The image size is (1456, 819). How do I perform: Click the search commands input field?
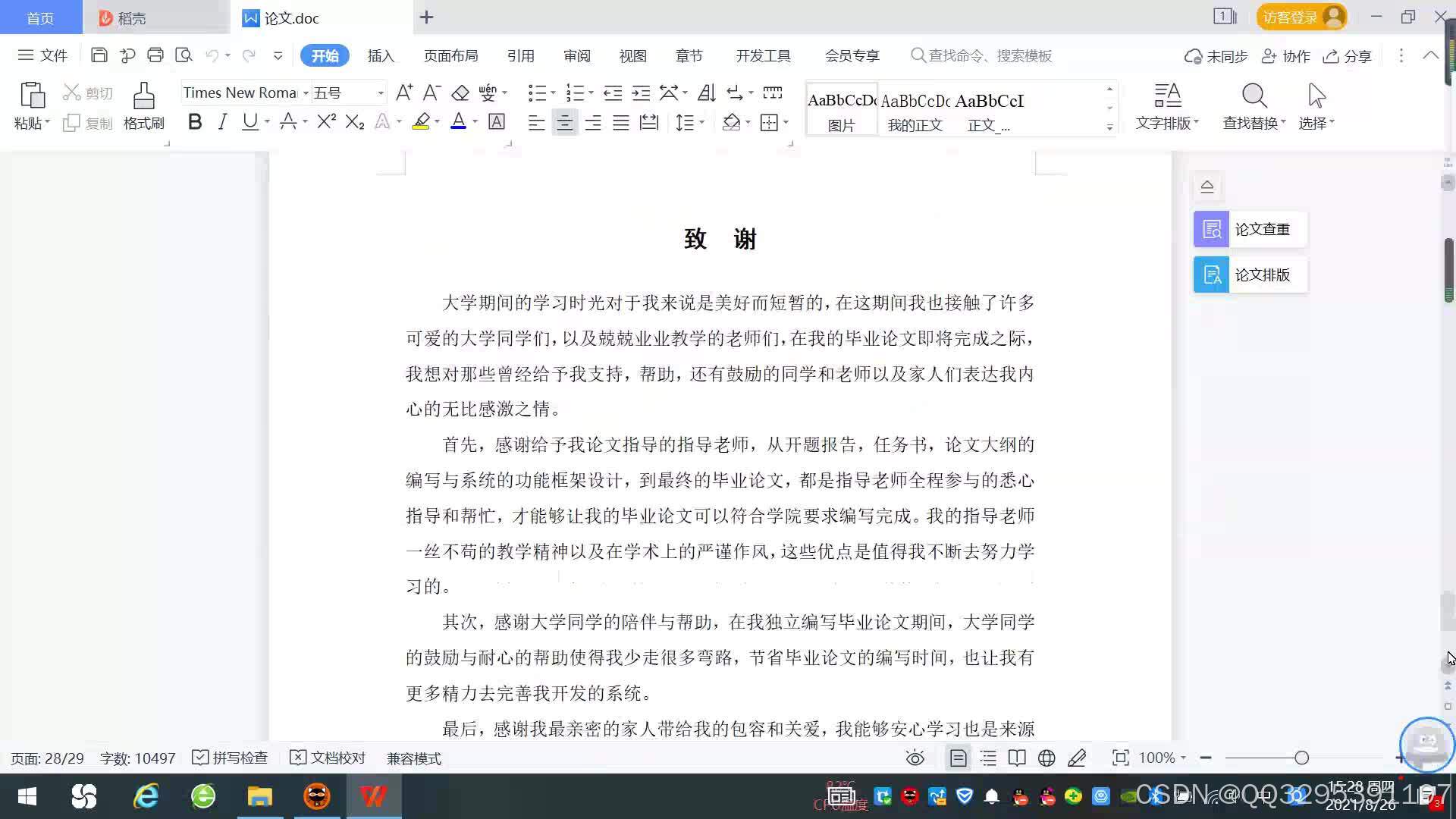[x=990, y=55]
